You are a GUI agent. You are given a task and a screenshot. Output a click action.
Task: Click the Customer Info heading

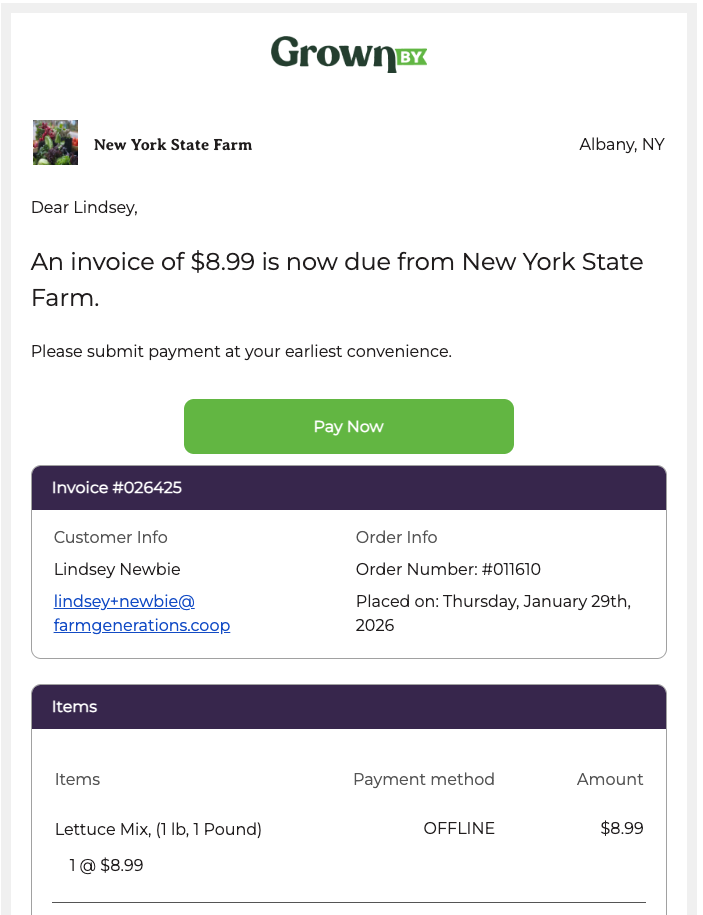(x=111, y=537)
